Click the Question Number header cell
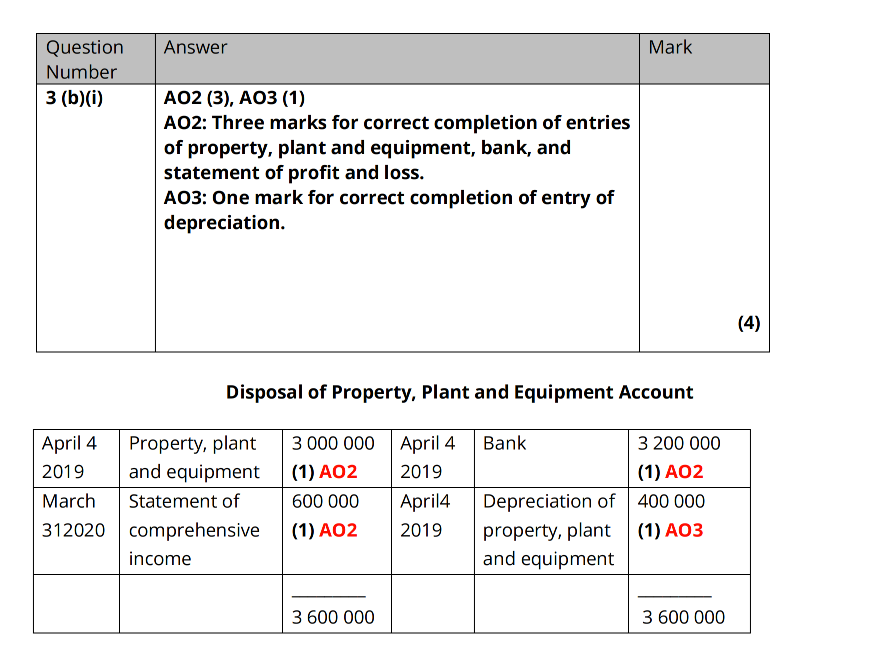The width and height of the screenshot is (872, 669). pyautogui.click(x=84, y=59)
